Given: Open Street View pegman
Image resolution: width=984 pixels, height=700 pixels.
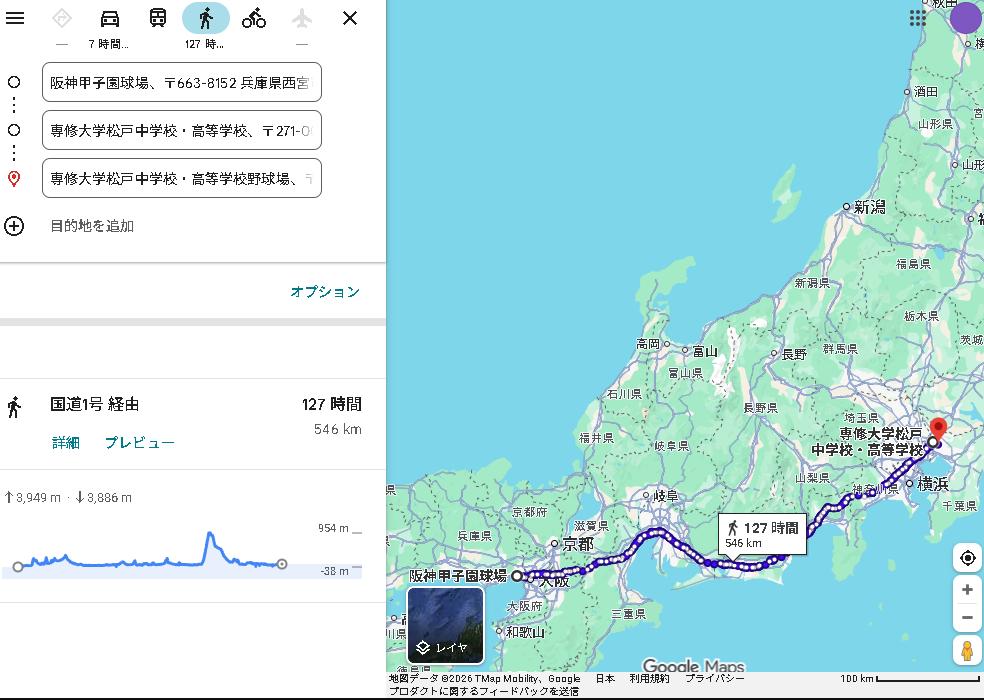Looking at the screenshot, I should click(967, 650).
